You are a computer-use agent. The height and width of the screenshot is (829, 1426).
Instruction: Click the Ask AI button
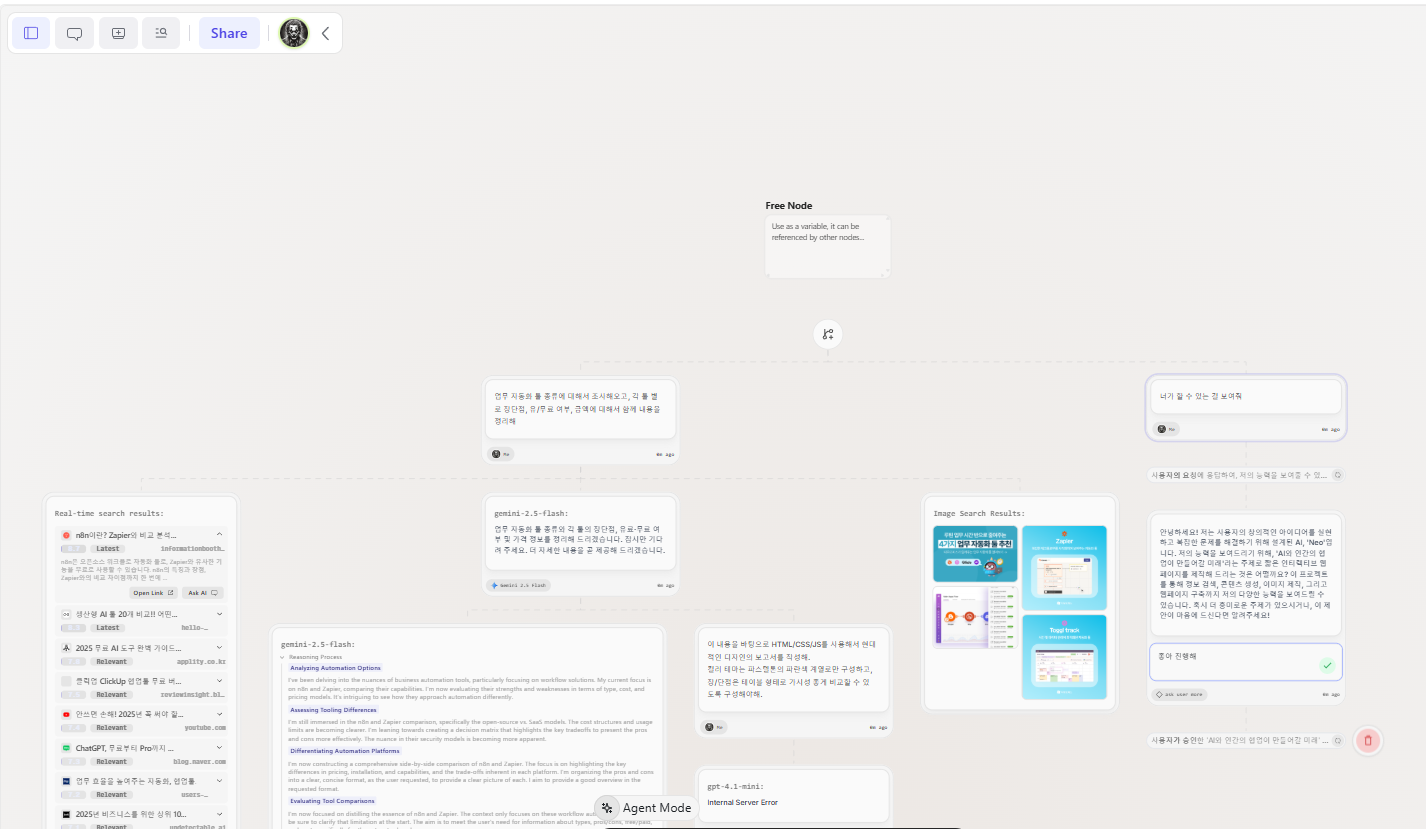point(203,593)
